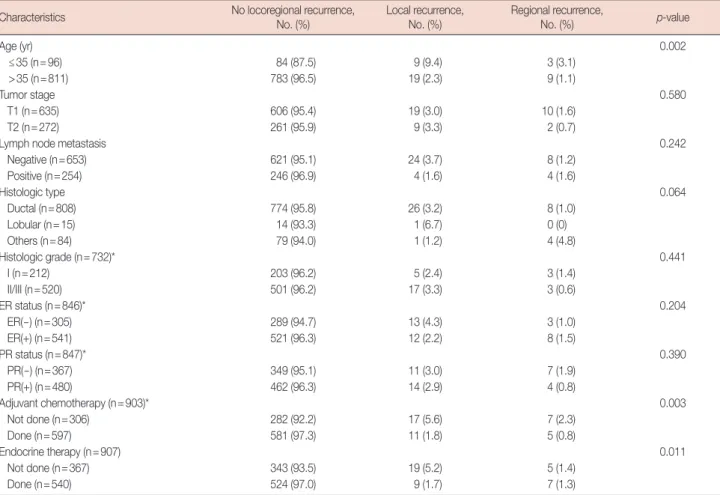Click the value '4 (4.8)' in Others row
The image size is (720, 495).
click(x=561, y=241)
